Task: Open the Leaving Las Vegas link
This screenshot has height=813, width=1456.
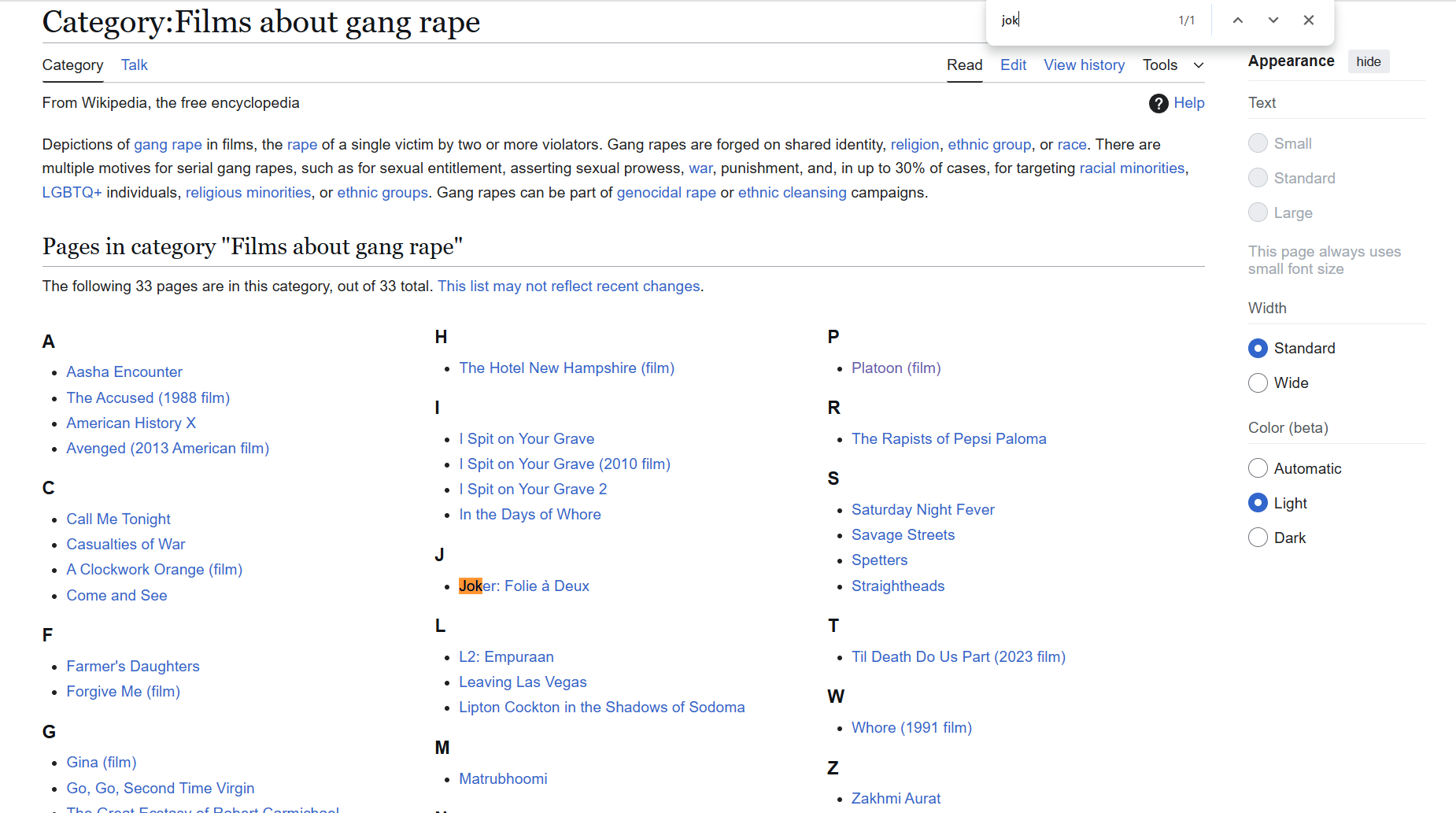Action: coord(523,682)
